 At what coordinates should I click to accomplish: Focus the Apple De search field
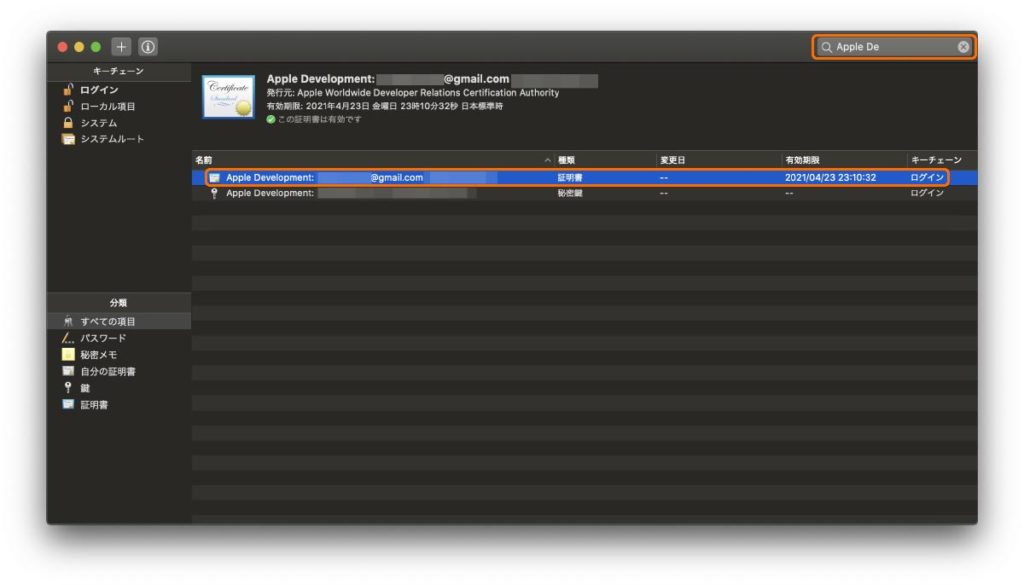pyautogui.click(x=894, y=47)
